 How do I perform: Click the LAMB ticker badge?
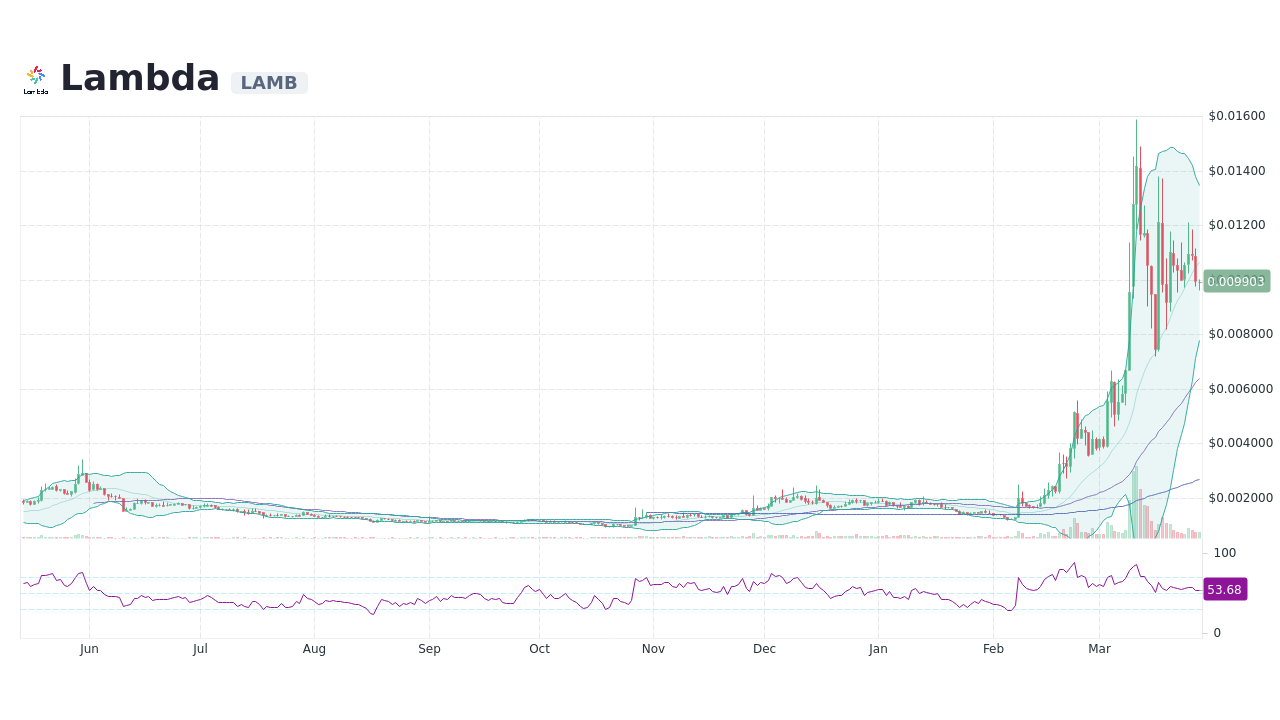[268, 83]
